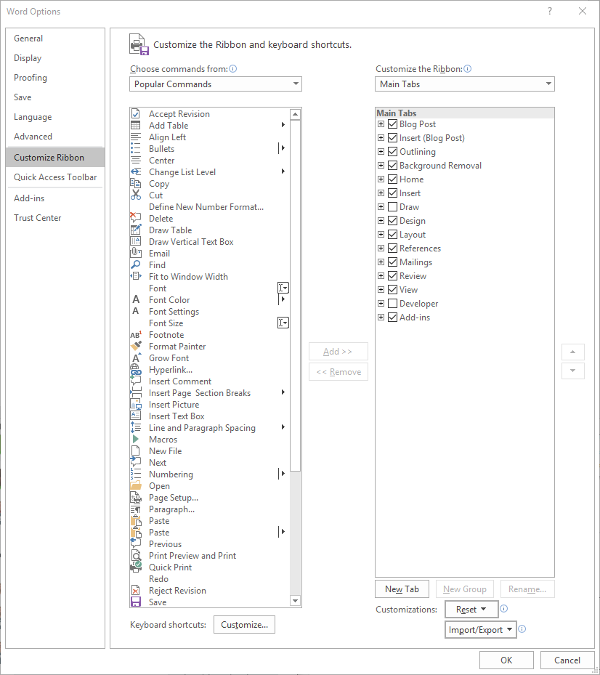The image size is (600, 675).
Task: Open the Import/Export dropdown button
Action: [x=481, y=630]
